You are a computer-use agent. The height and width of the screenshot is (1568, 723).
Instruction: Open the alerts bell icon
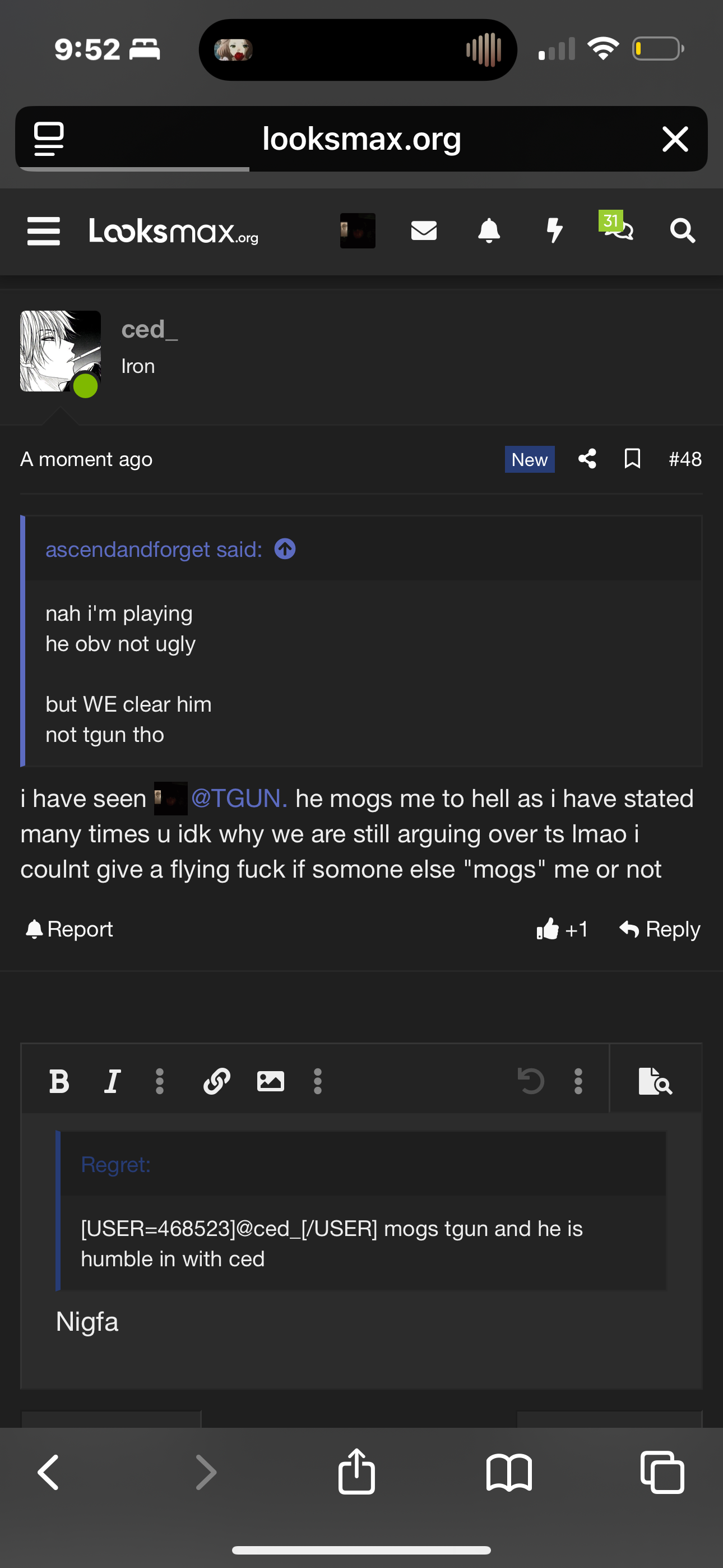[x=489, y=230]
